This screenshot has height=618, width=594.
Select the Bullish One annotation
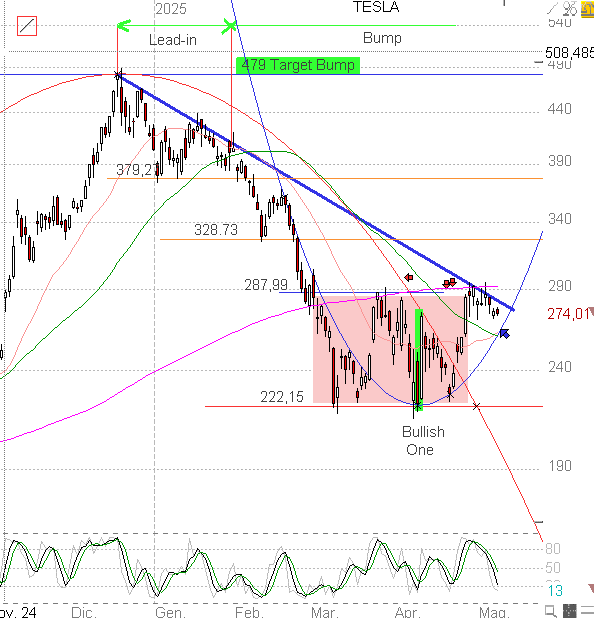423,441
